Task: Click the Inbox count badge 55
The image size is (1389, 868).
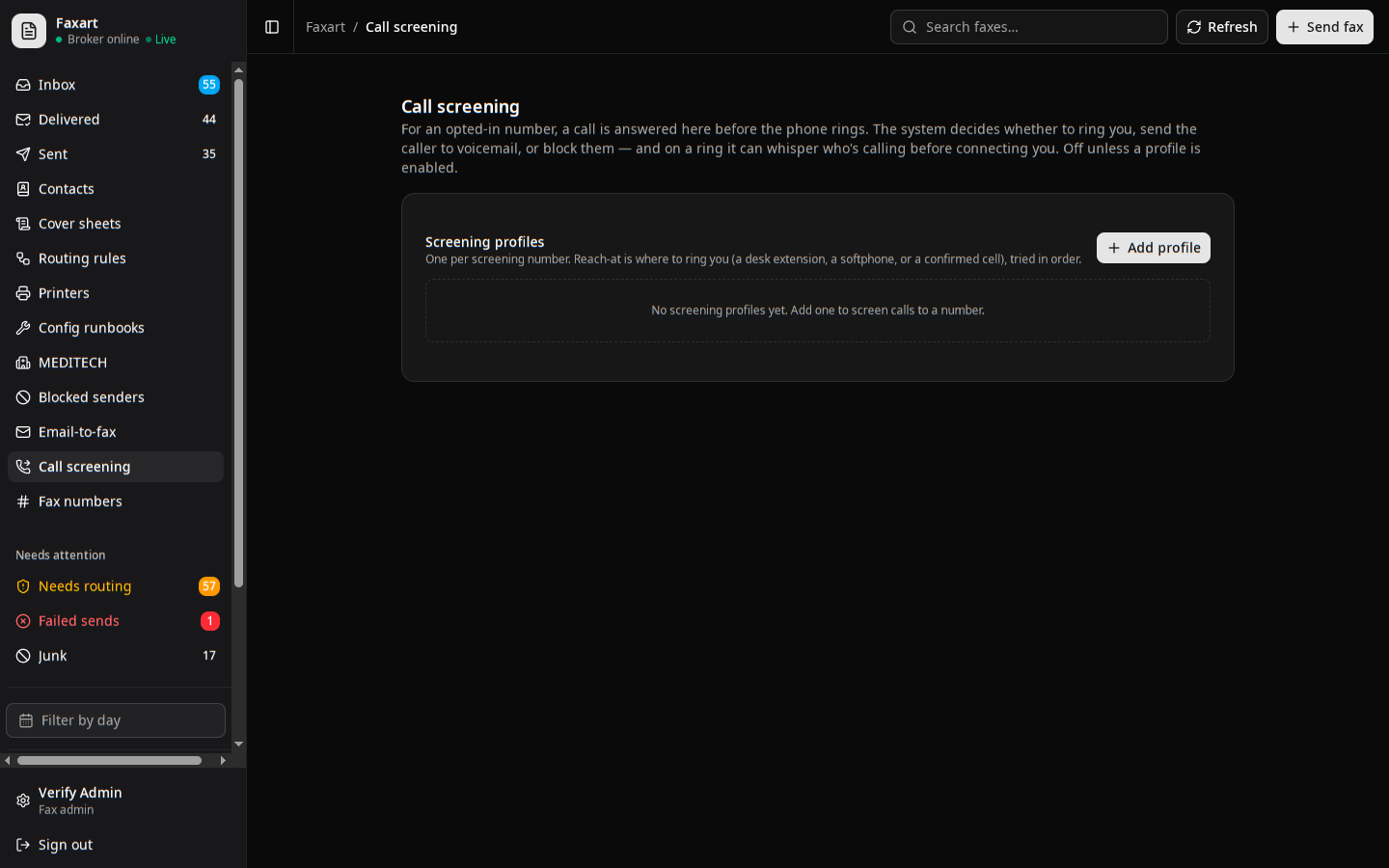Action: 209,85
